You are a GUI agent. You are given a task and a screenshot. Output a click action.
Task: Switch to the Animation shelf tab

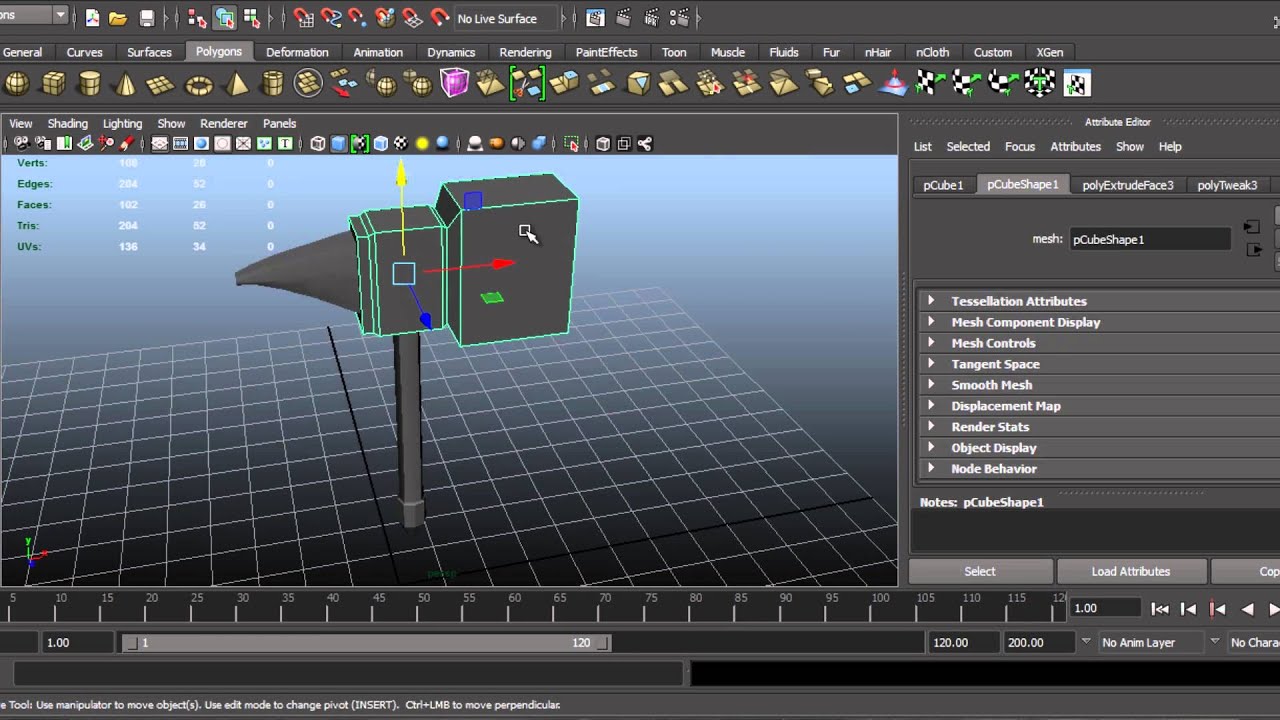pos(378,52)
